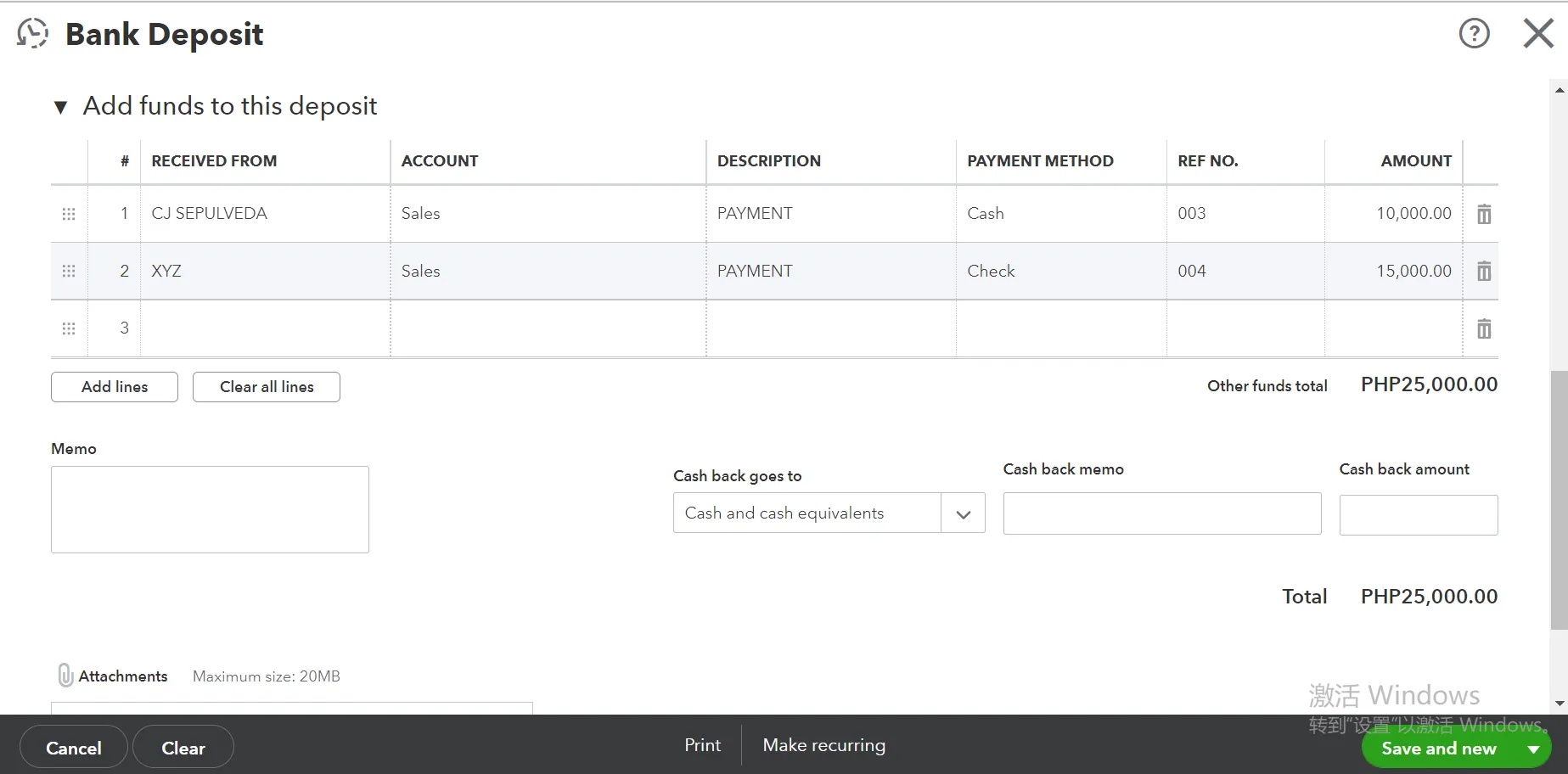Click Print in the bottom bar

pyautogui.click(x=702, y=745)
